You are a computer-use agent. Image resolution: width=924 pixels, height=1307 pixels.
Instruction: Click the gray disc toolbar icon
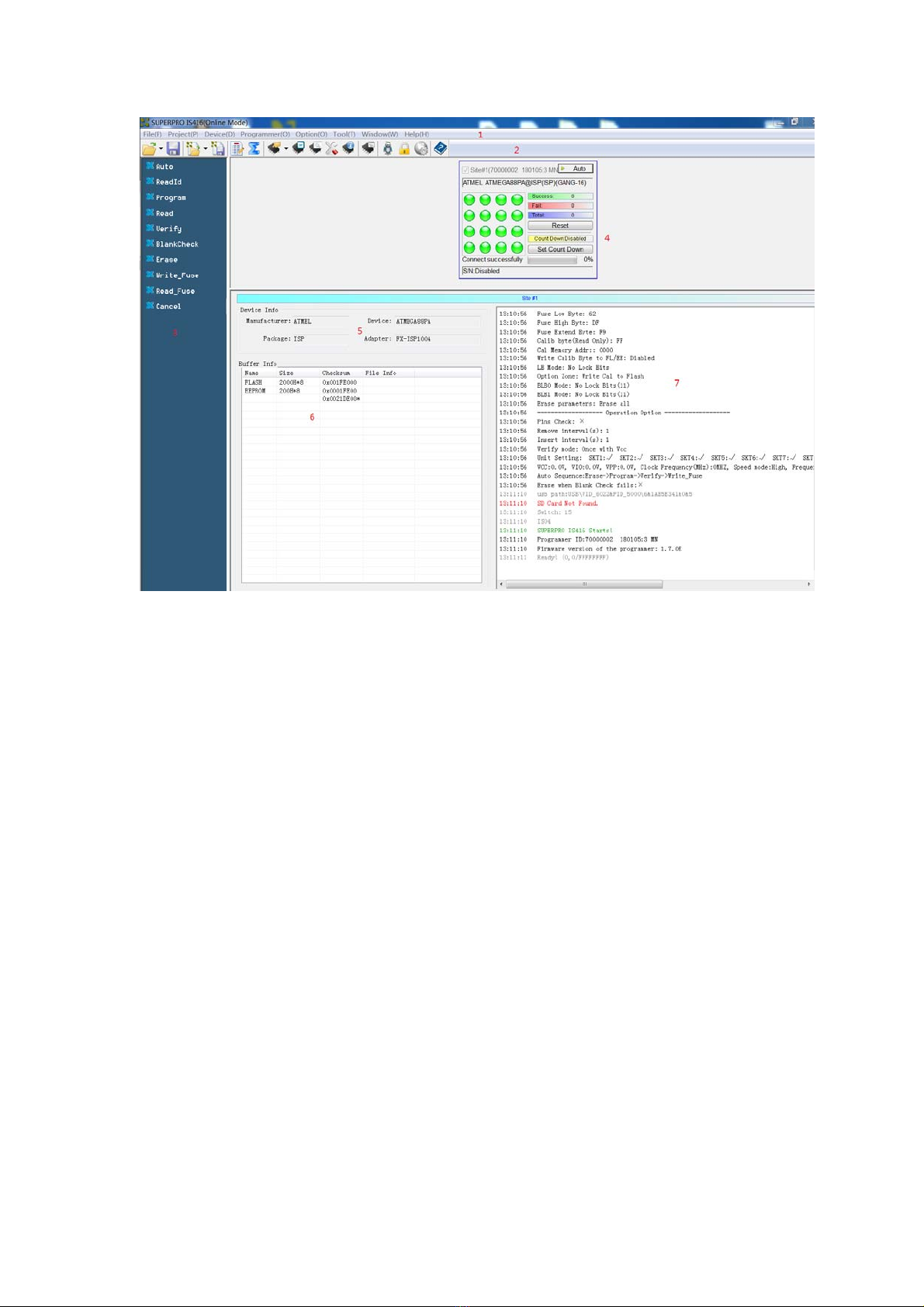coord(421,149)
